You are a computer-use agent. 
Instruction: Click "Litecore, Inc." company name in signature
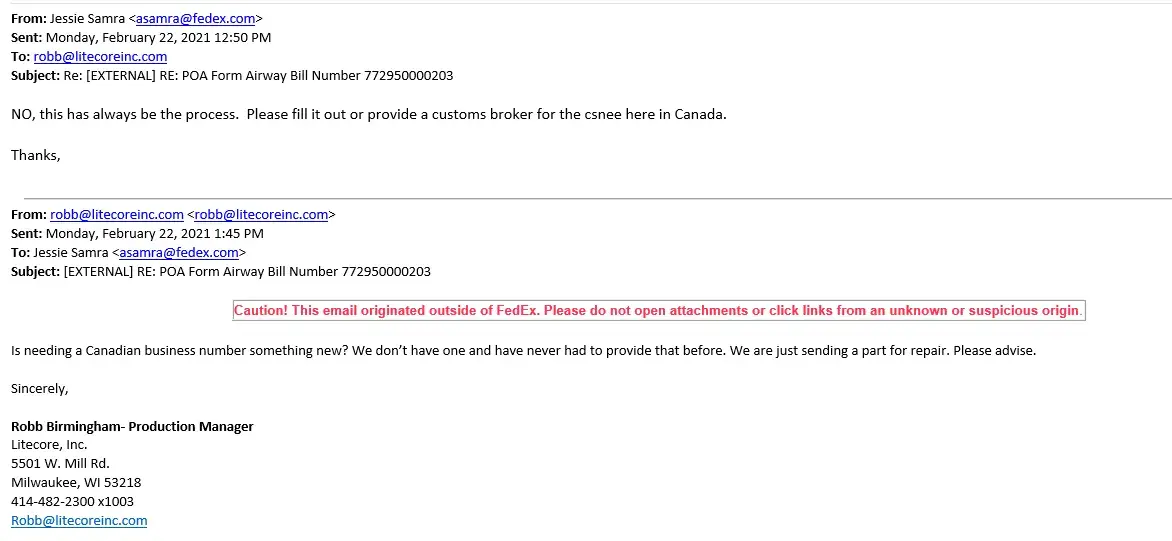pyautogui.click(x=49, y=445)
